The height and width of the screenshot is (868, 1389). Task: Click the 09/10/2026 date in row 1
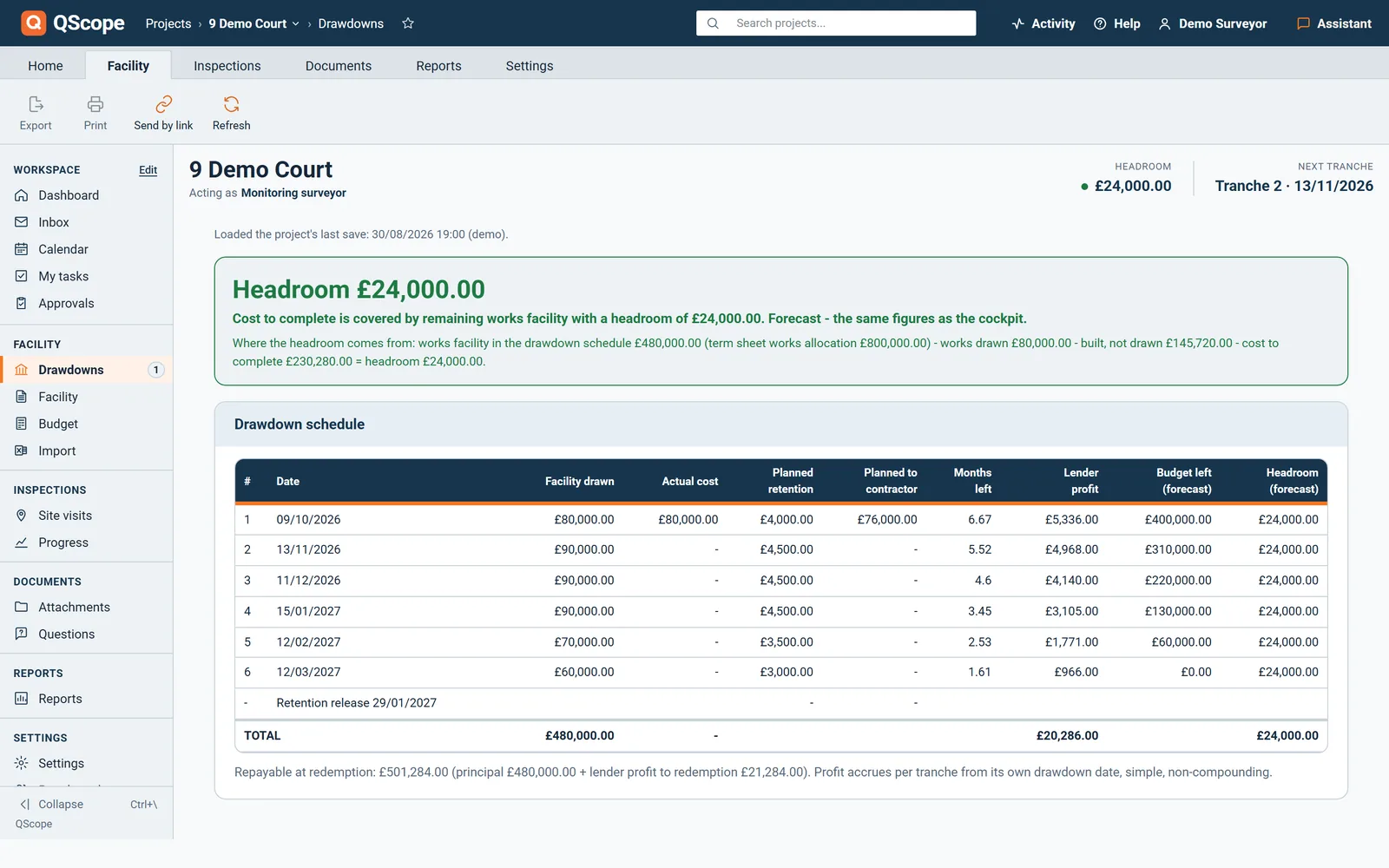point(308,519)
